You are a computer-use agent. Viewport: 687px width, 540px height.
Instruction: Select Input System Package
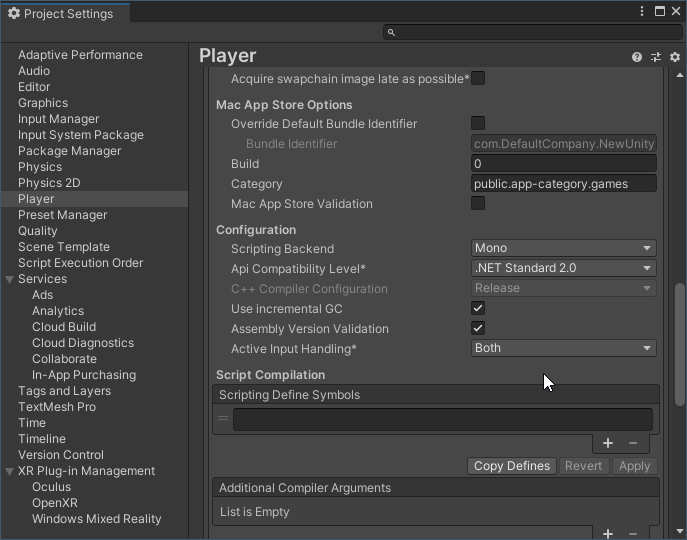pos(81,135)
